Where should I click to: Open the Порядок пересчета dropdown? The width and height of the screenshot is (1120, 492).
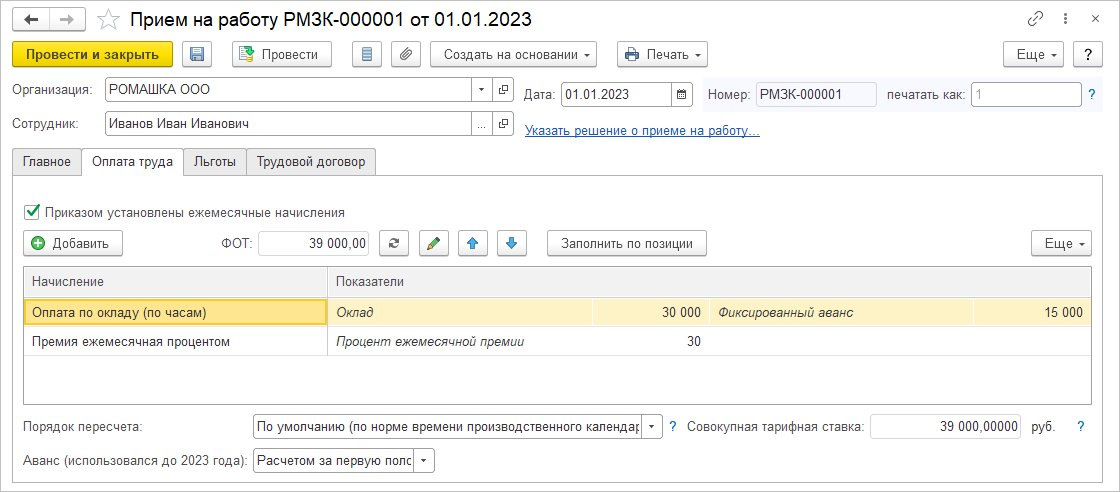[651, 427]
